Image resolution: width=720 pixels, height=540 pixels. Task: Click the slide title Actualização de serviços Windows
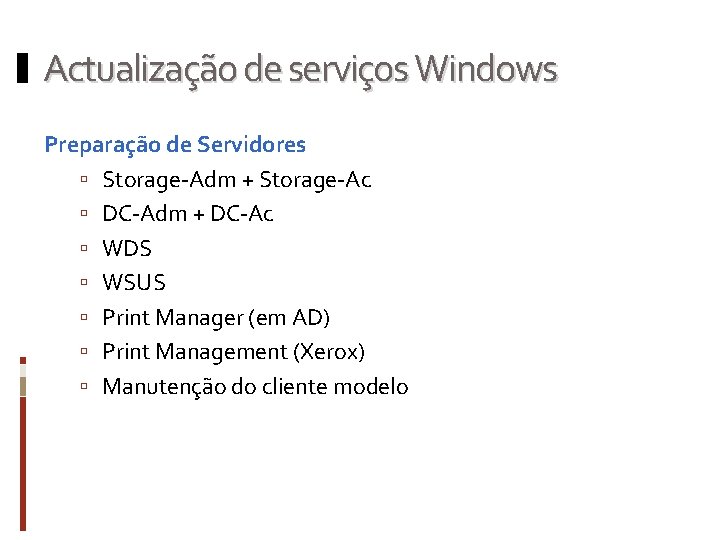click(x=301, y=69)
